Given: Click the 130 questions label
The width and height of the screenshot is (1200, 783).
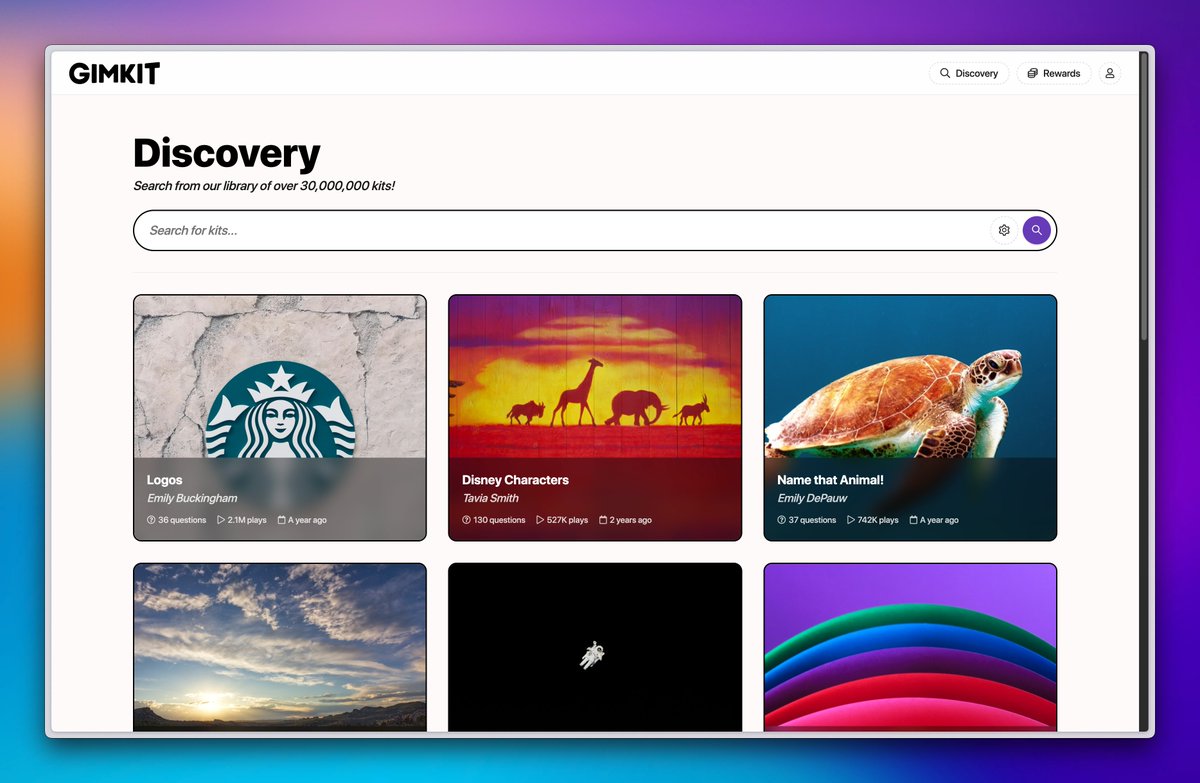Looking at the screenshot, I should (494, 520).
